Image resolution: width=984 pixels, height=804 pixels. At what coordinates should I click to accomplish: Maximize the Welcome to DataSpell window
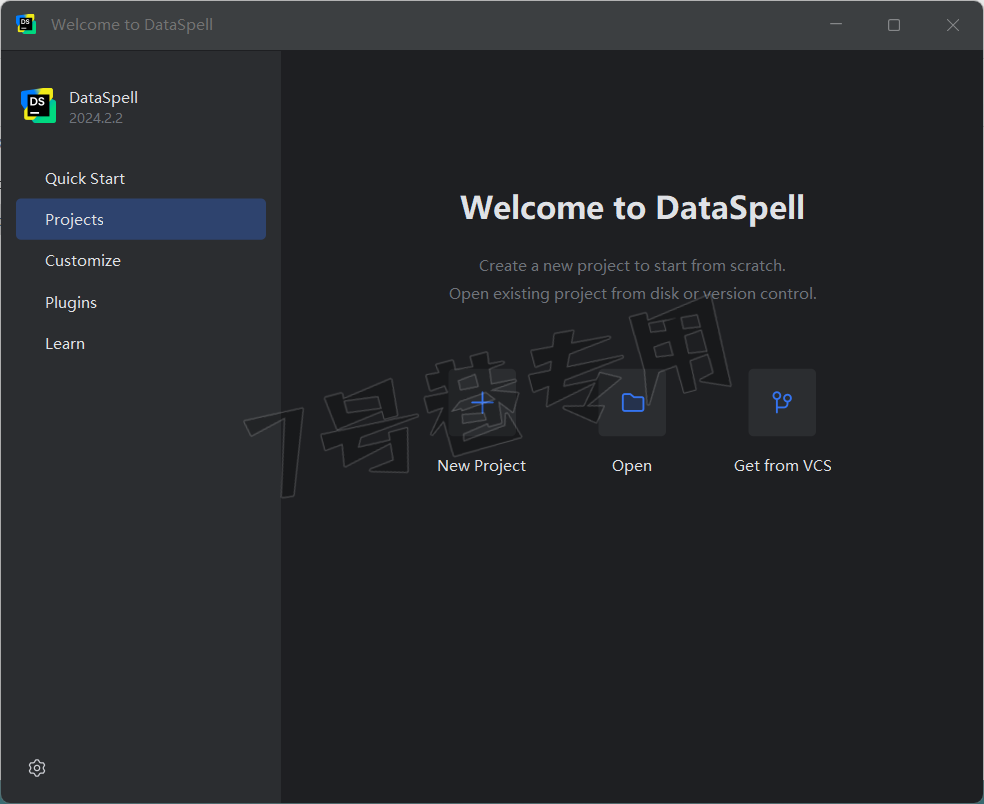point(894,24)
